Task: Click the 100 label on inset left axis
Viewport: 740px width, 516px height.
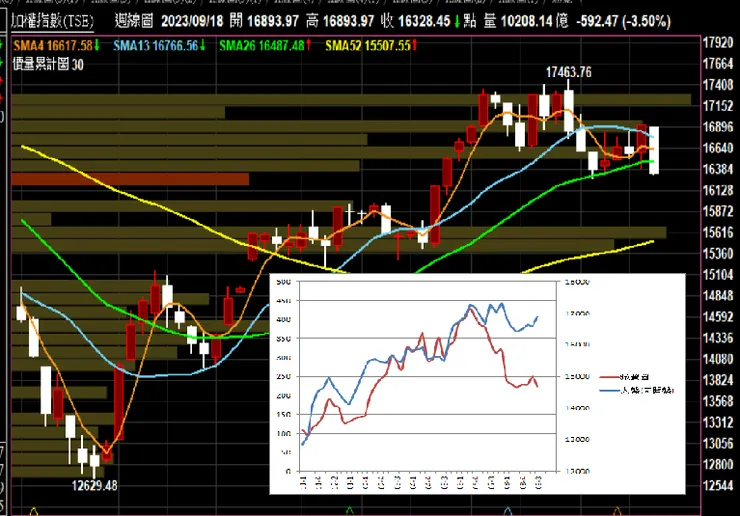Action: coord(284,433)
